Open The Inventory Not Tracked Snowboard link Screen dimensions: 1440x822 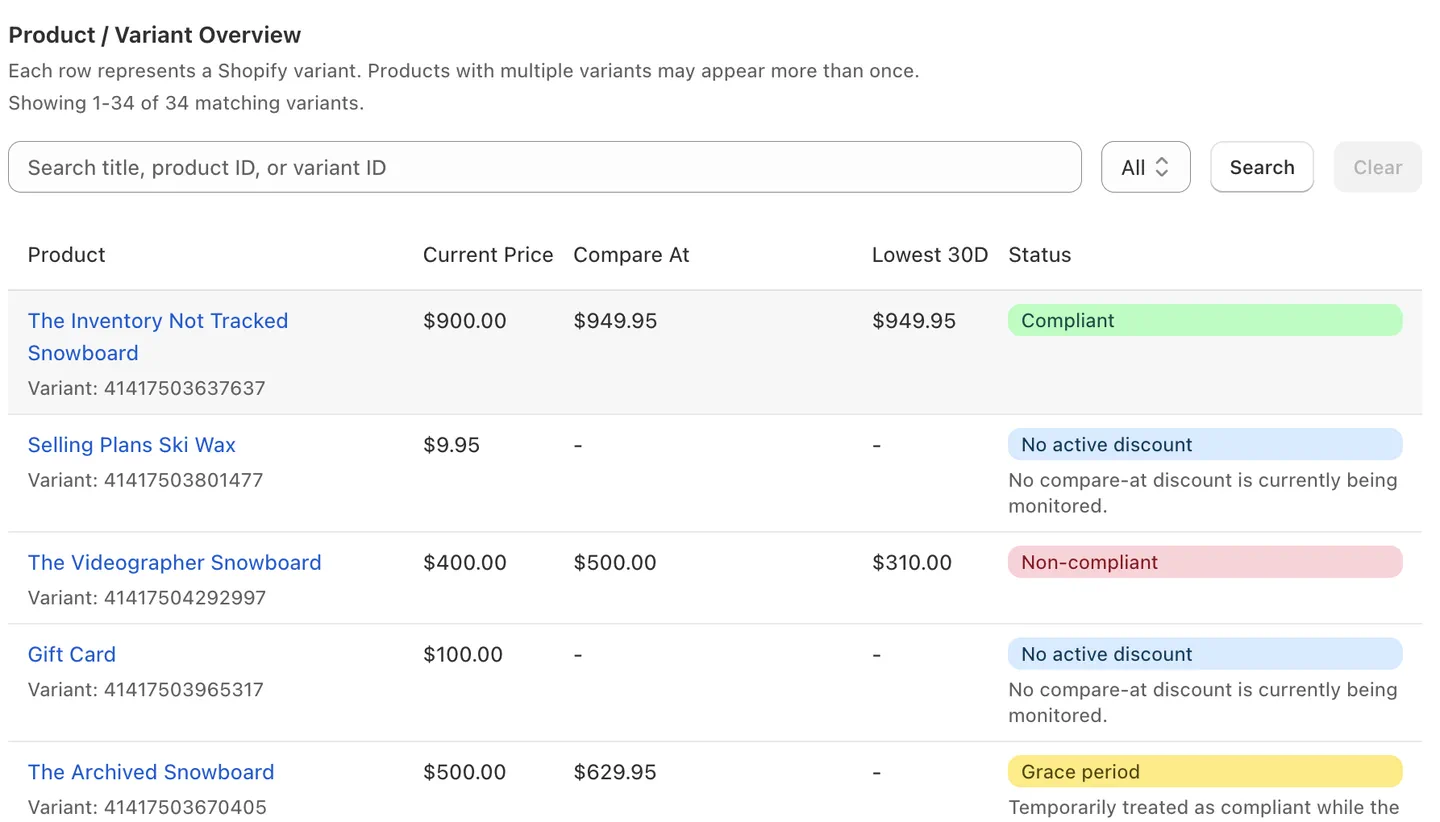158,337
